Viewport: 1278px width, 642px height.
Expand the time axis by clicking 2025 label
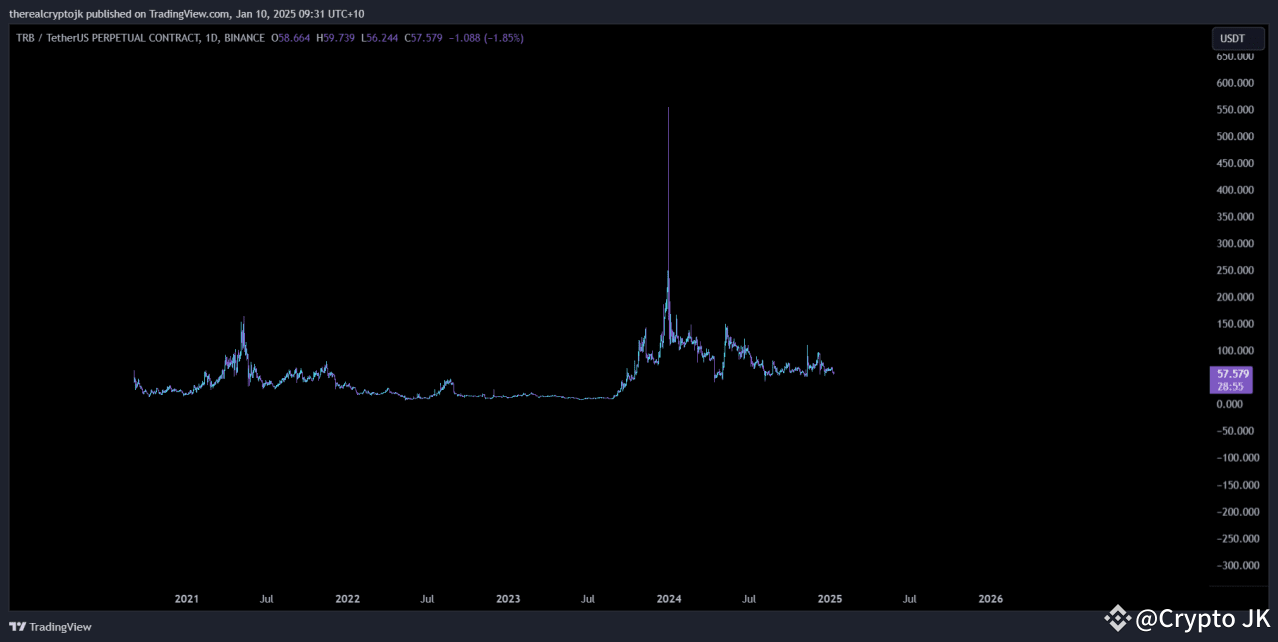tap(829, 598)
